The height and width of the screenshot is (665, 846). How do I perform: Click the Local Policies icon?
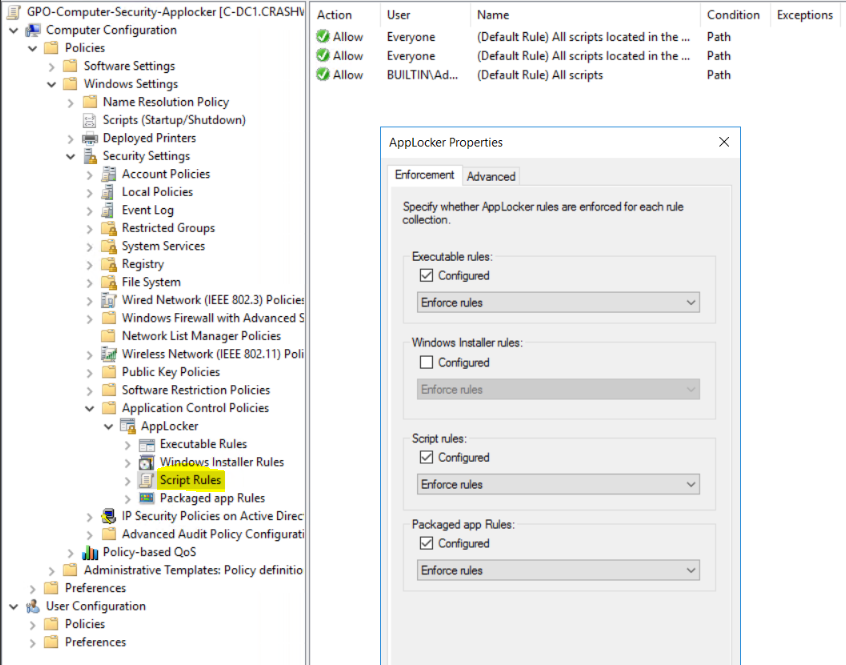coord(108,192)
